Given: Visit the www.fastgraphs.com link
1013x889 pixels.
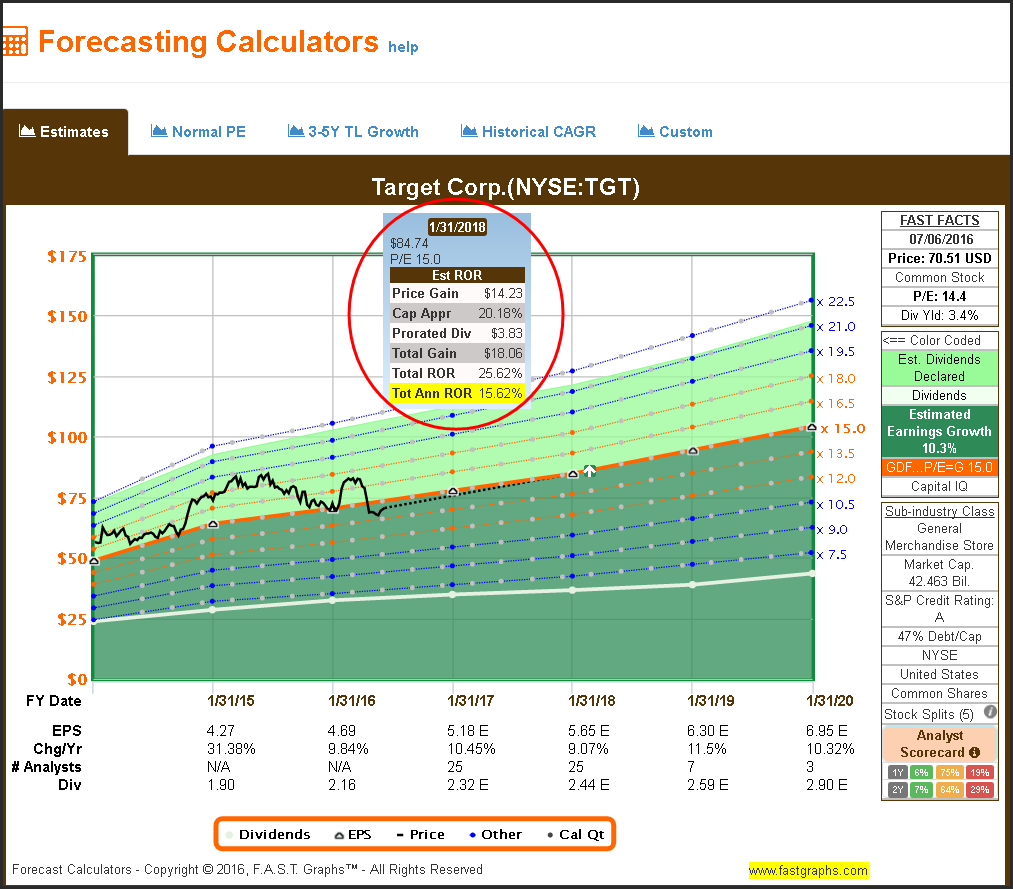Looking at the screenshot, I should (x=808, y=870).
